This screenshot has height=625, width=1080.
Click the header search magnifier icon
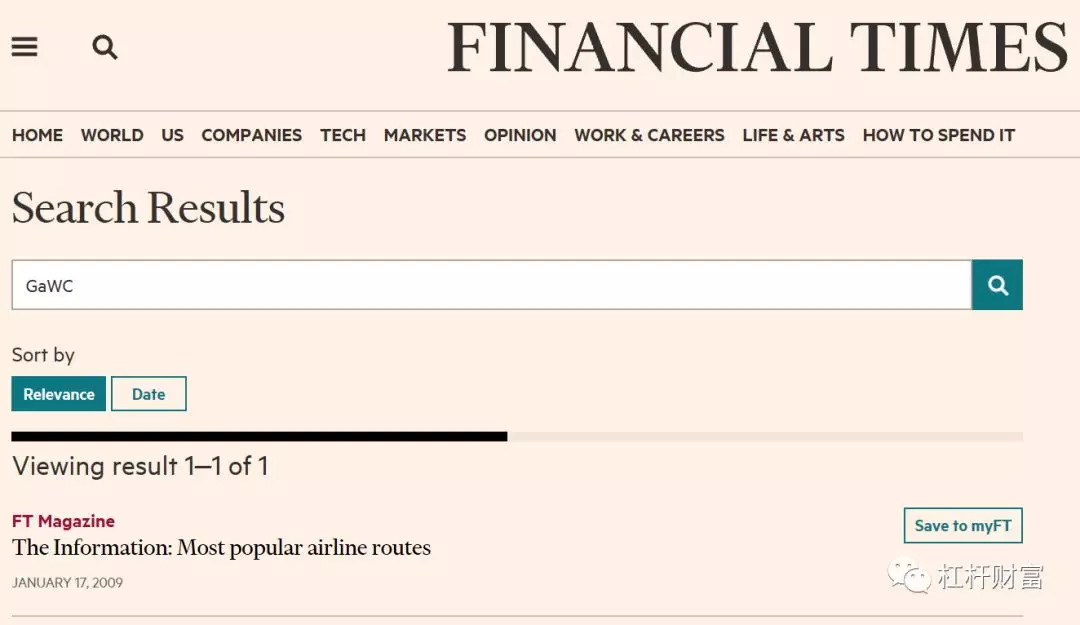(105, 47)
